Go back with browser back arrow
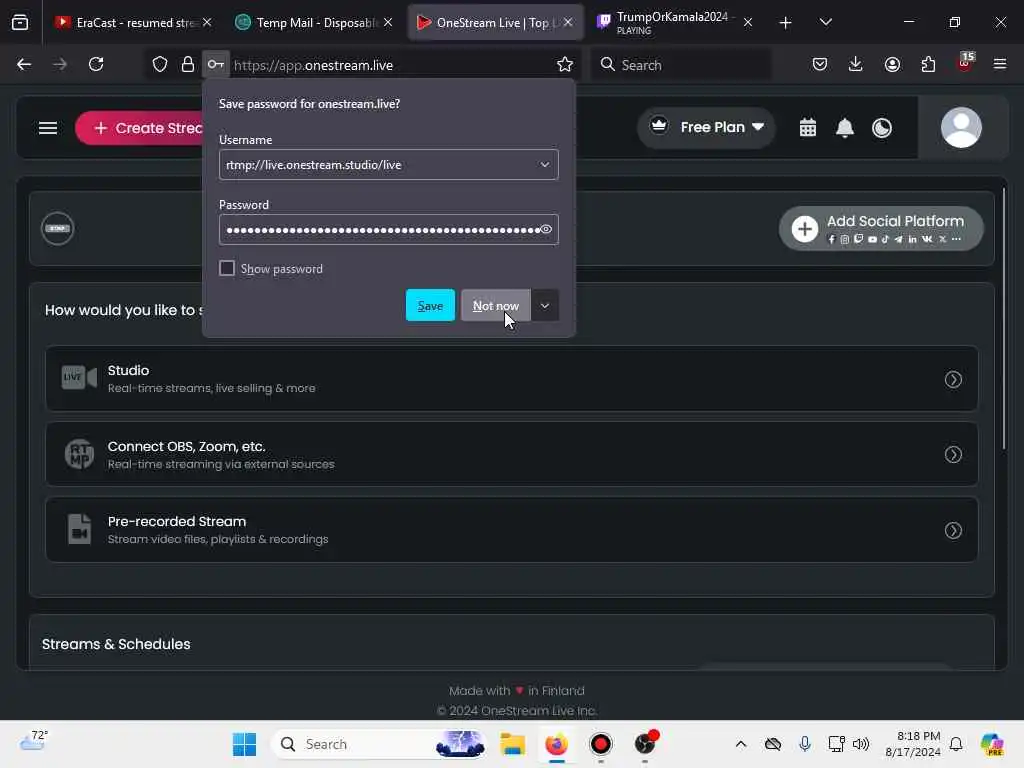1024x768 pixels. point(24,65)
